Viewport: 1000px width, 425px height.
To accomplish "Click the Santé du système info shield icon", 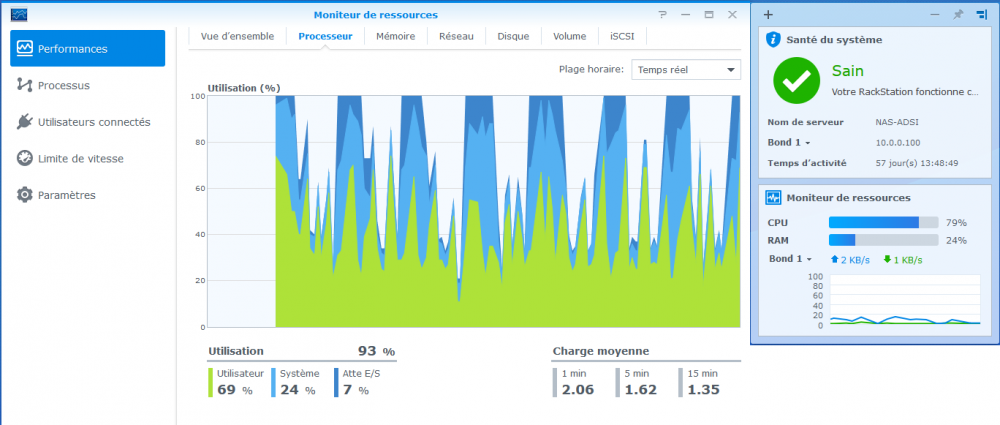I will pyautogui.click(x=773, y=39).
